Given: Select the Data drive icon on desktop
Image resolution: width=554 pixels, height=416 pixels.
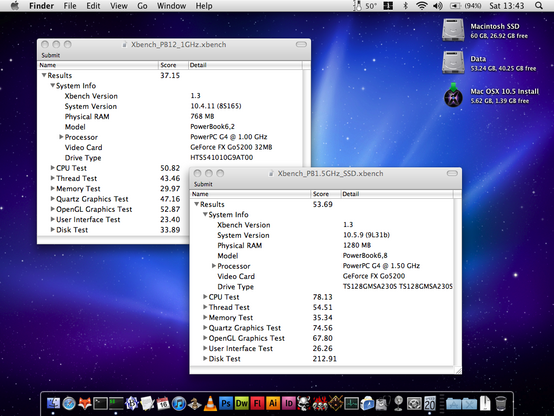Looking at the screenshot, I should 453,63.
